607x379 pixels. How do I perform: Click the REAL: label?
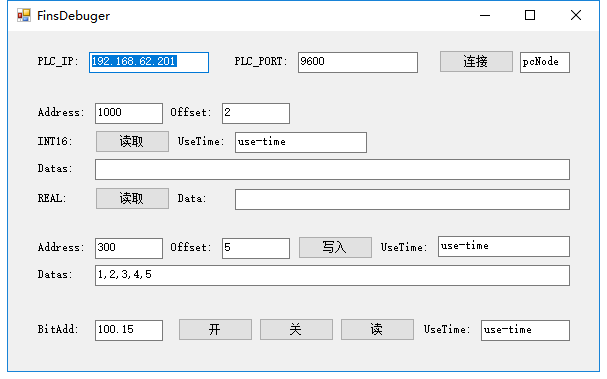(52, 199)
